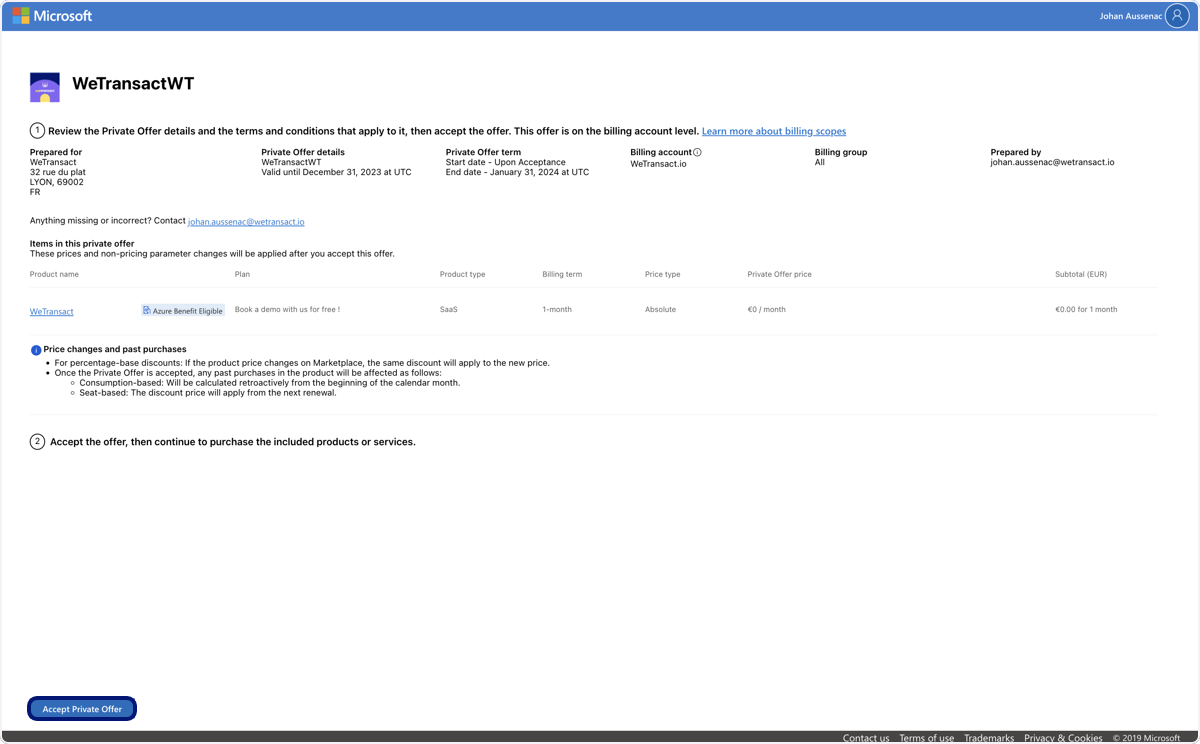The image size is (1200, 744).
Task: Open Learn more about billing scopes link
Action: 774,131
